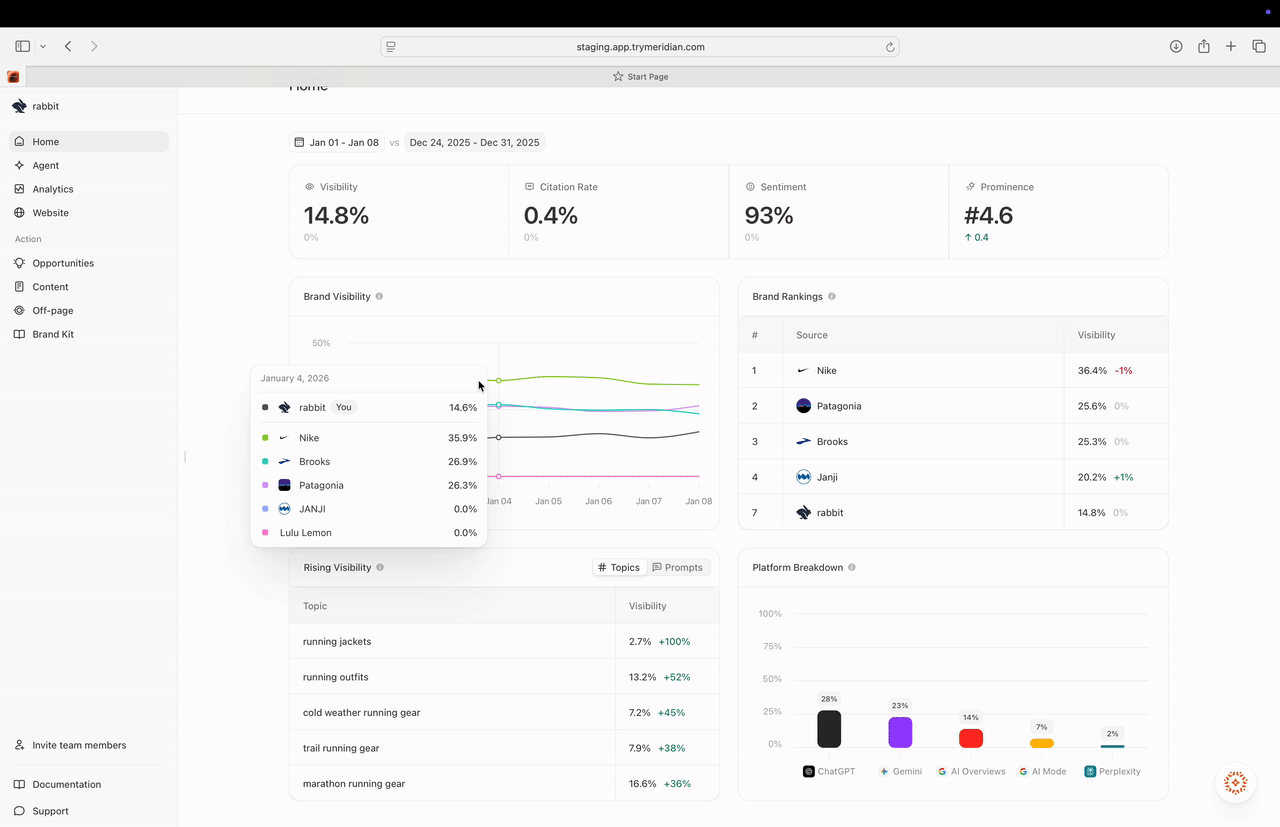Toggle the Perplexity legend entry
The width and height of the screenshot is (1280, 827).
1112,771
